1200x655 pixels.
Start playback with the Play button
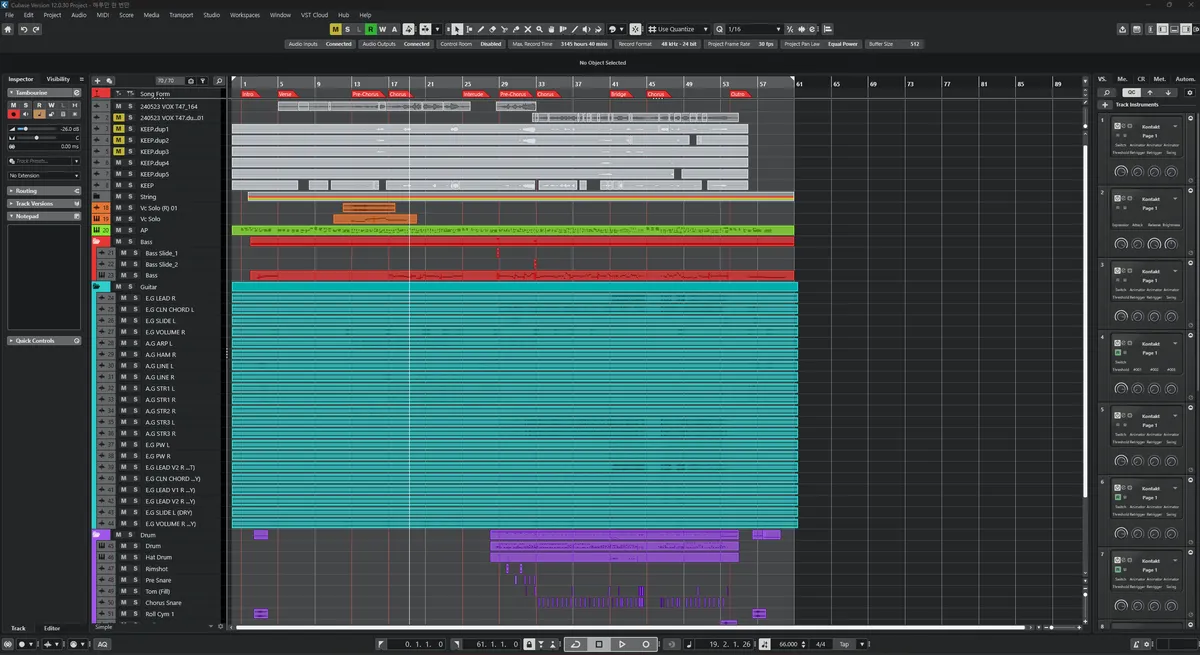pyautogui.click(x=622, y=644)
